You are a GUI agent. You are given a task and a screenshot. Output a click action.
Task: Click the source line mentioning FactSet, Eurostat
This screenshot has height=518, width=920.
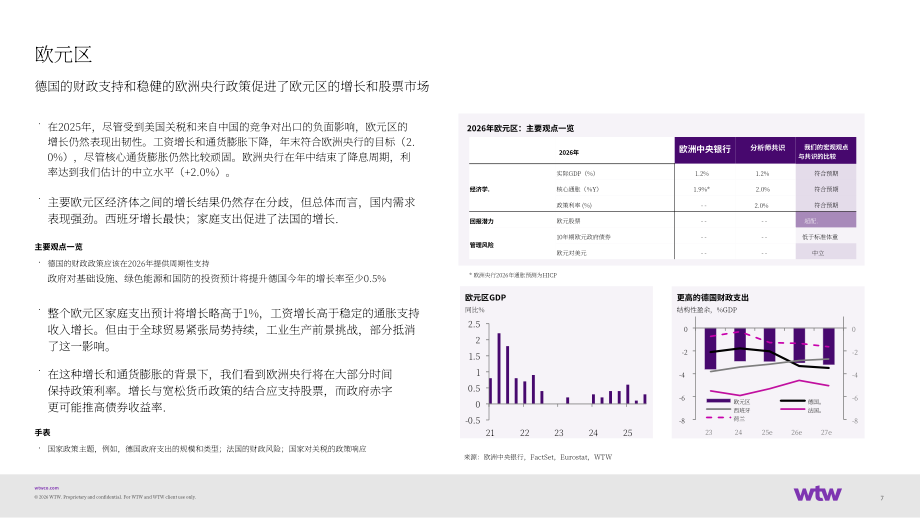point(538,457)
